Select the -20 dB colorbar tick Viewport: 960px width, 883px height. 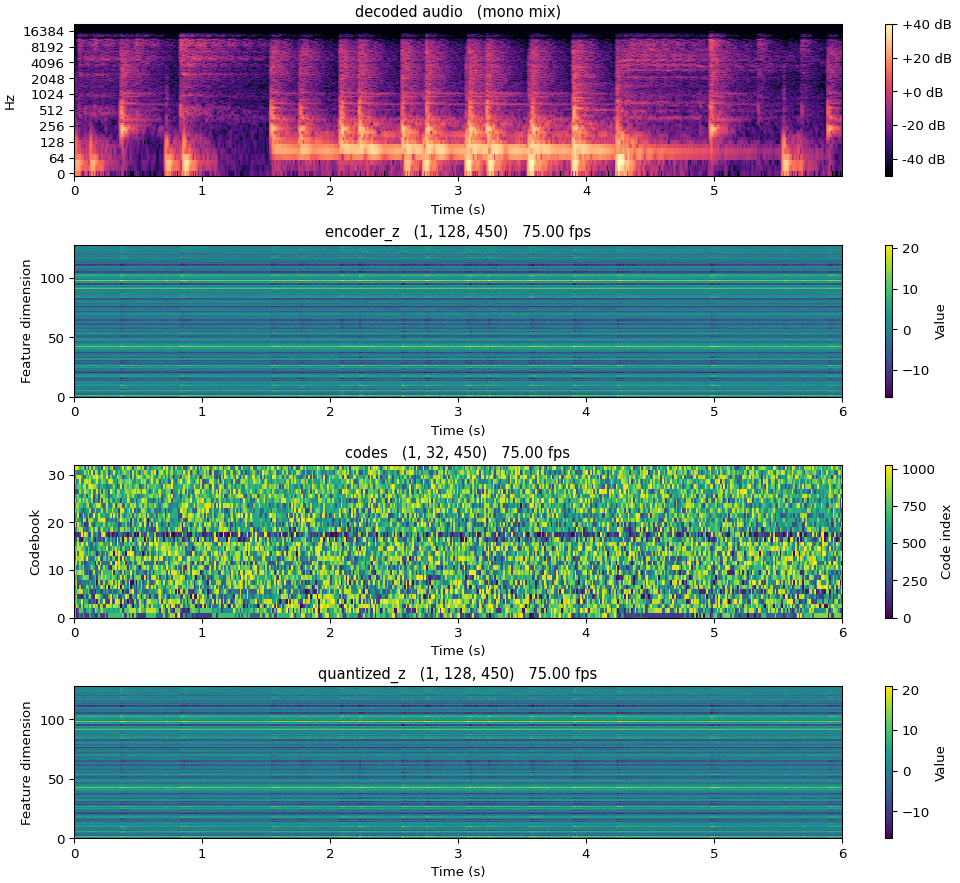point(923,126)
